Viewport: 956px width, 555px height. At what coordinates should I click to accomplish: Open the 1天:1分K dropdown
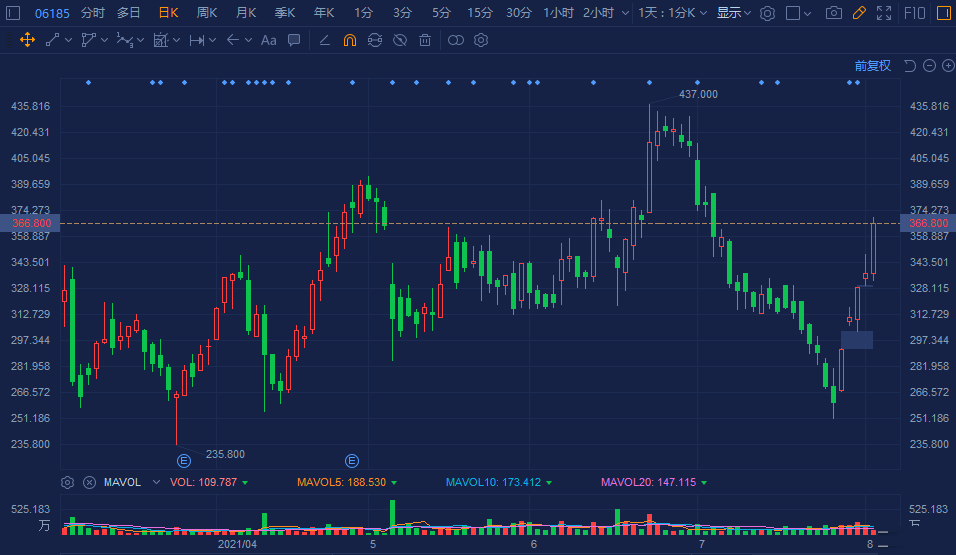click(x=672, y=13)
